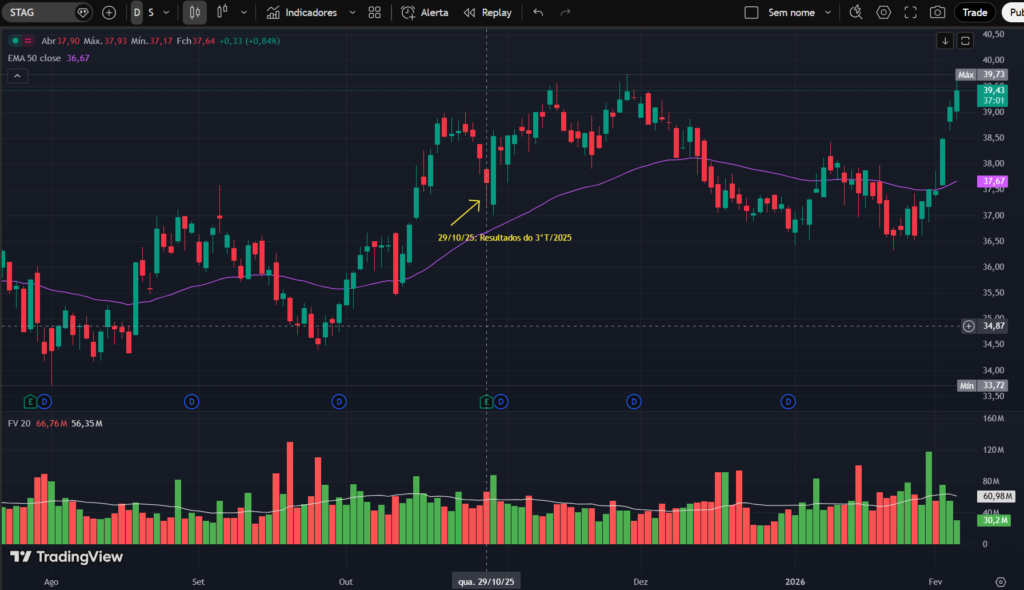Open the Trade button
This screenshot has width=1024, height=590.
click(x=974, y=12)
